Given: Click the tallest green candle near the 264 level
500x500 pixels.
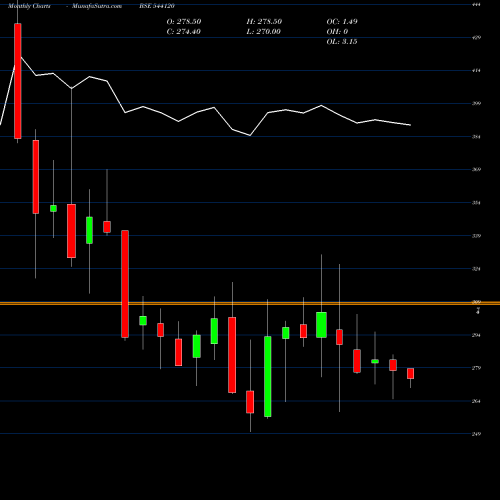Looking at the screenshot, I should point(268,376).
